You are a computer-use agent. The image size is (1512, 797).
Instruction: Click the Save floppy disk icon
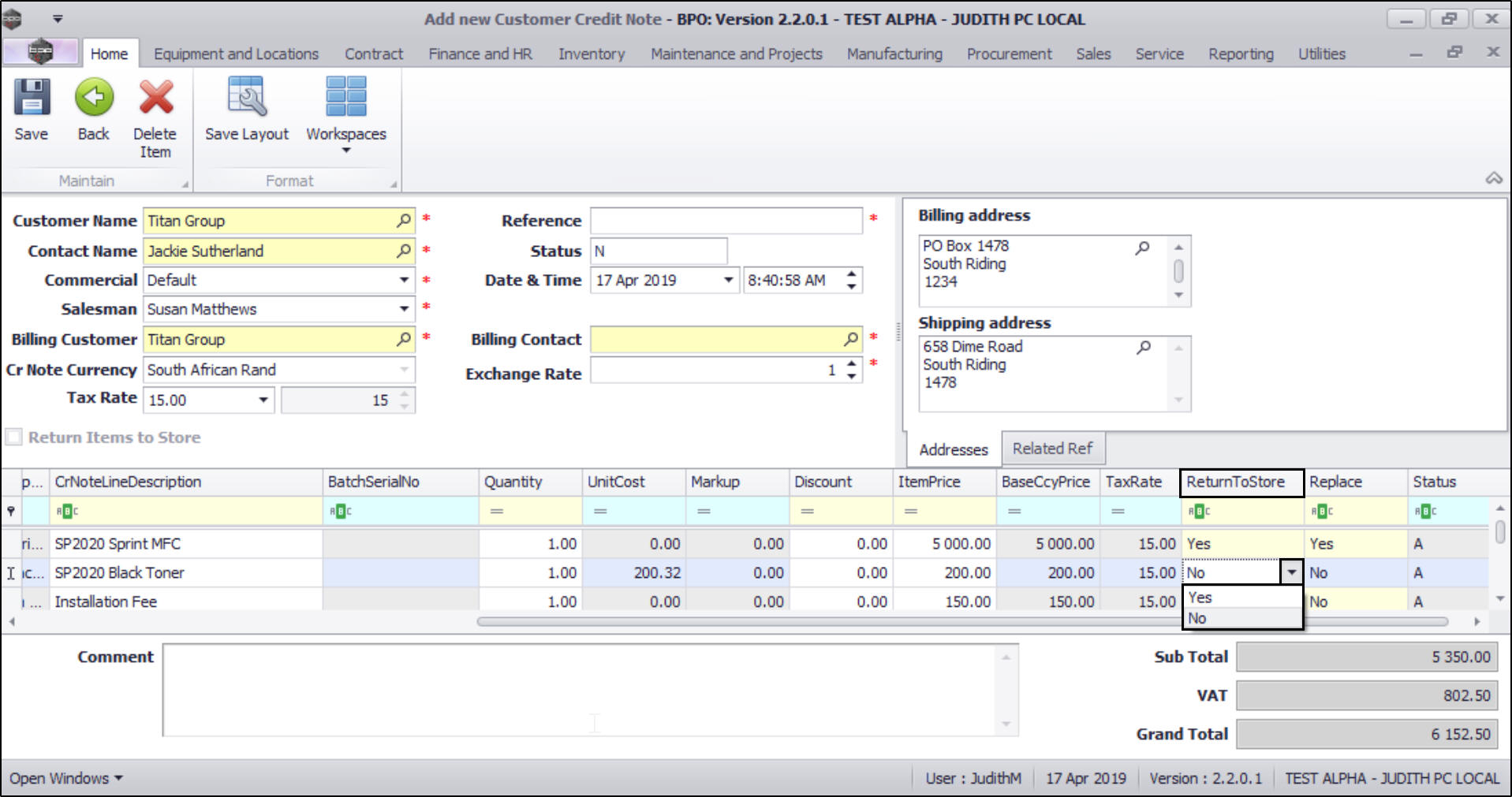[32, 98]
